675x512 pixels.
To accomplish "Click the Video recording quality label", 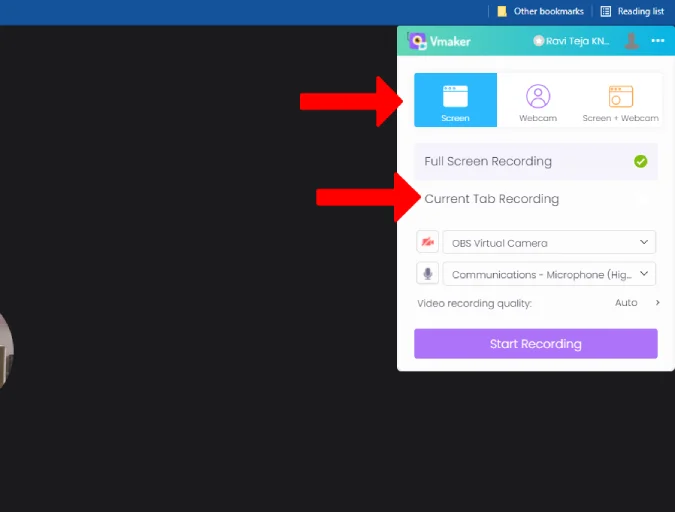I will (474, 303).
